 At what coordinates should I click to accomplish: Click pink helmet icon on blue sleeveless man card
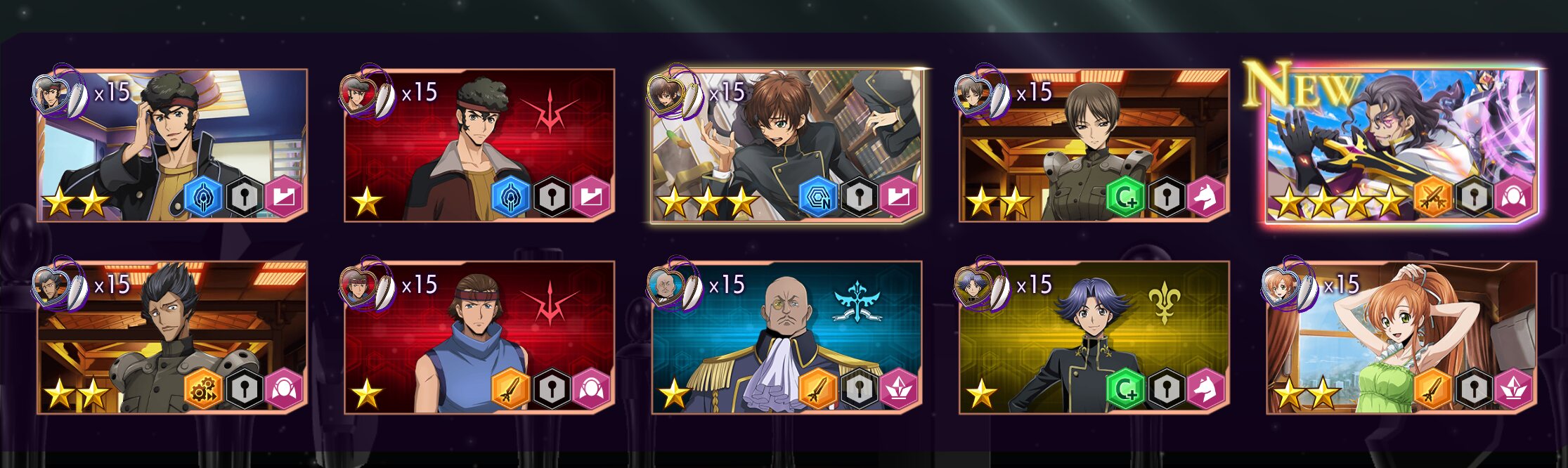click(592, 389)
